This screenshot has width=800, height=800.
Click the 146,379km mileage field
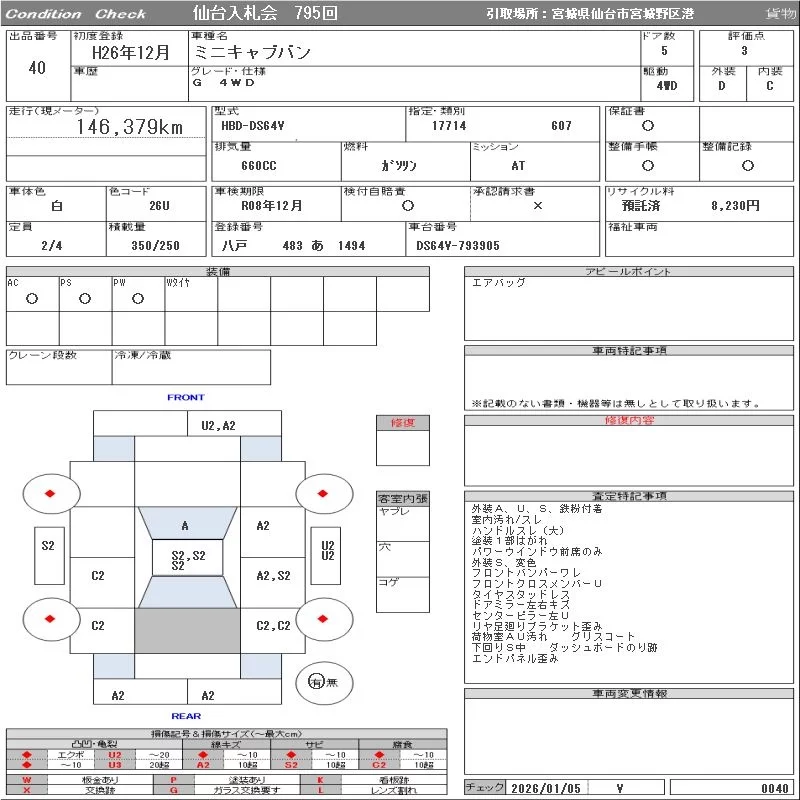(130, 128)
